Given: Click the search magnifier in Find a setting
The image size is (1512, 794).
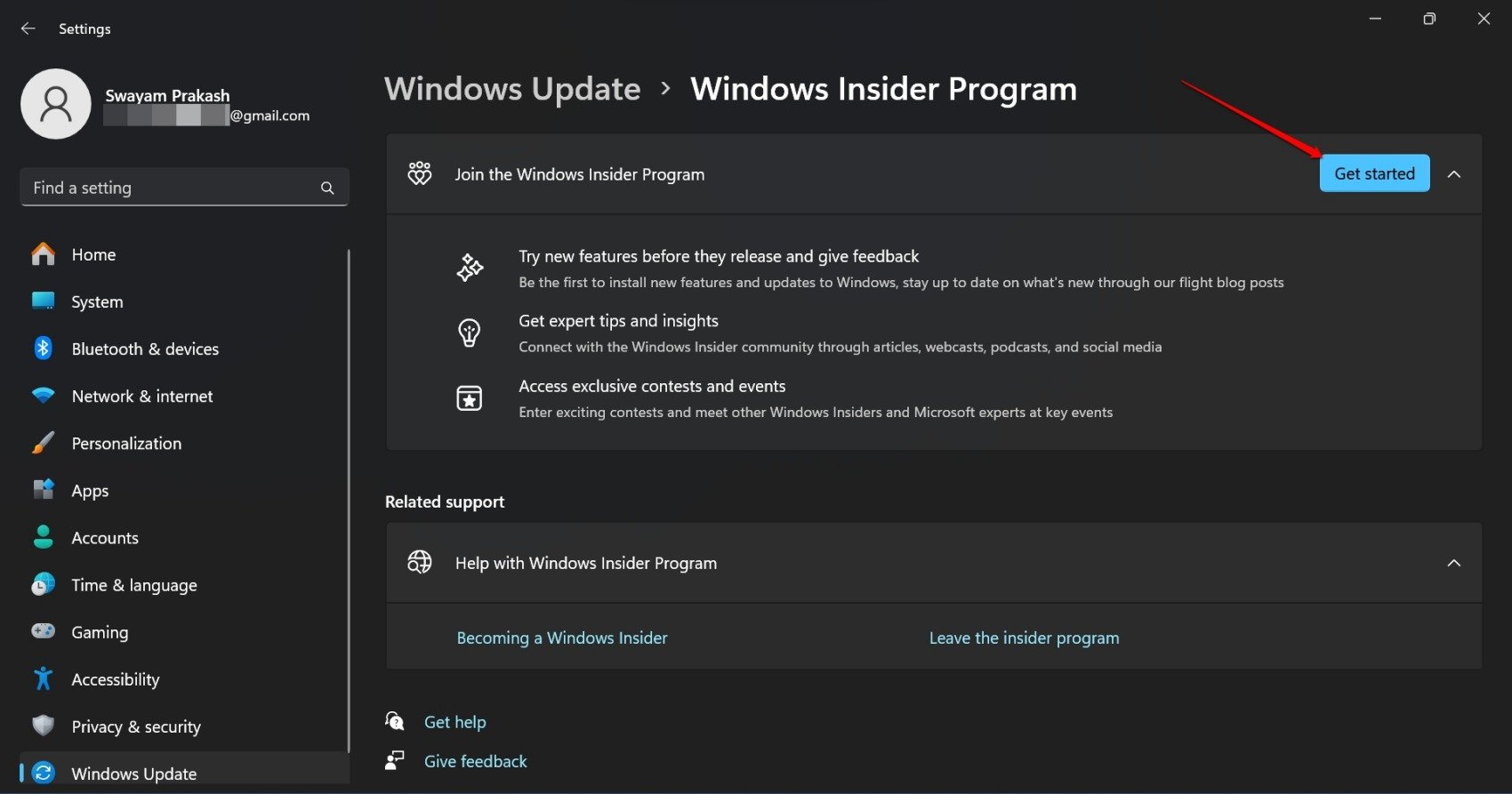Looking at the screenshot, I should pos(326,187).
